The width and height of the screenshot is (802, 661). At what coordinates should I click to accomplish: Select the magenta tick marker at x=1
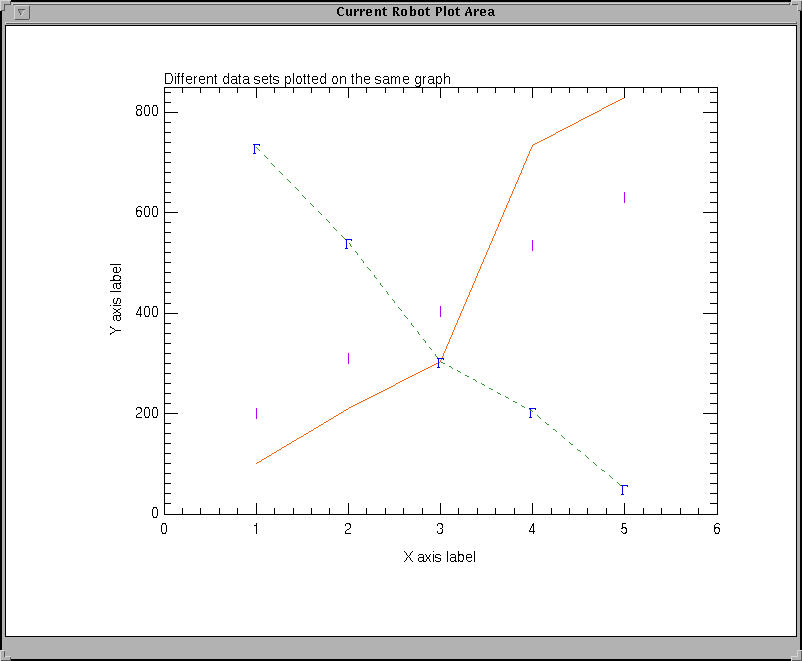point(256,413)
